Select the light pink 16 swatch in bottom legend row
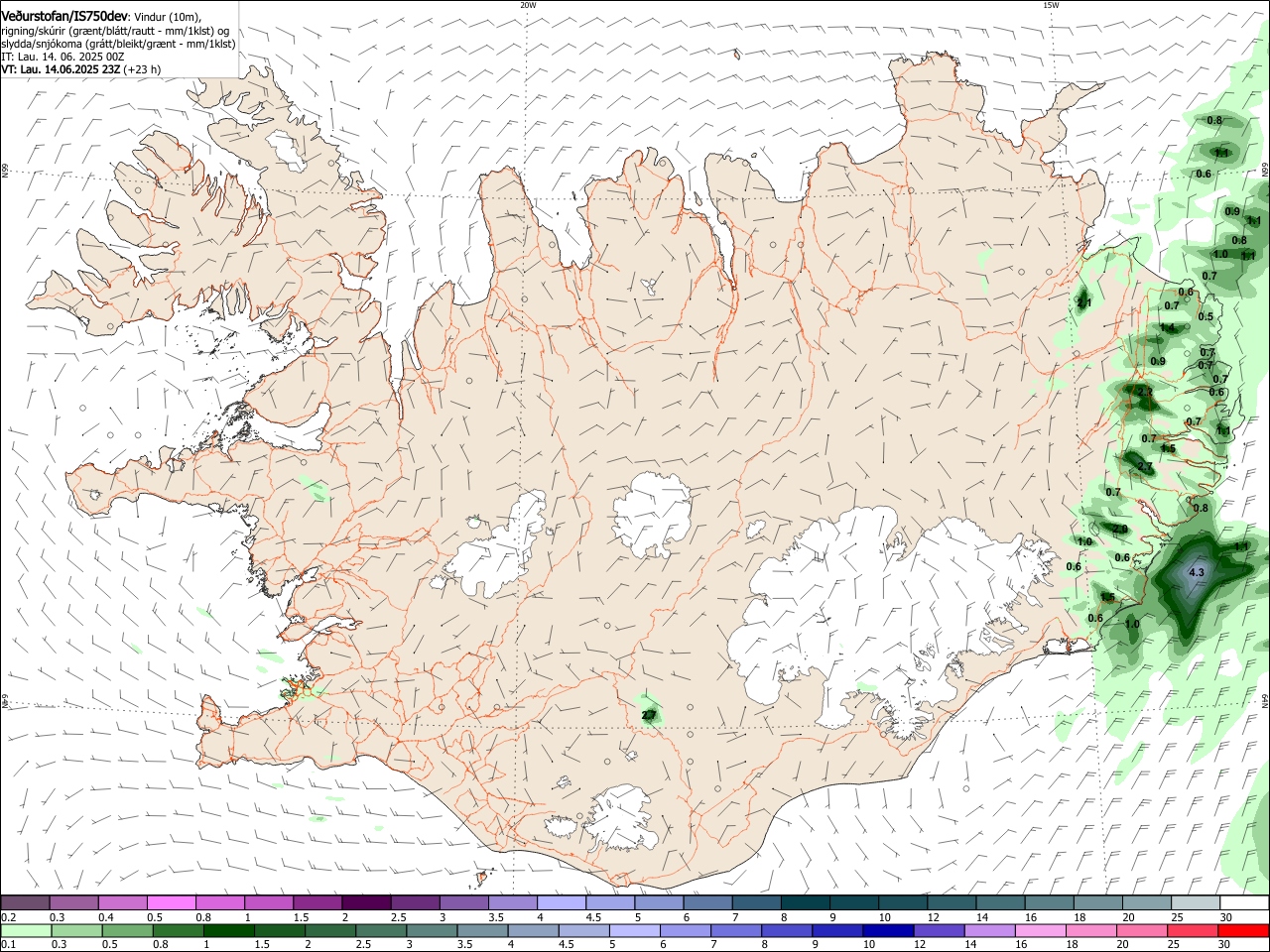This screenshot has height=952, width=1270. [x=1040, y=930]
